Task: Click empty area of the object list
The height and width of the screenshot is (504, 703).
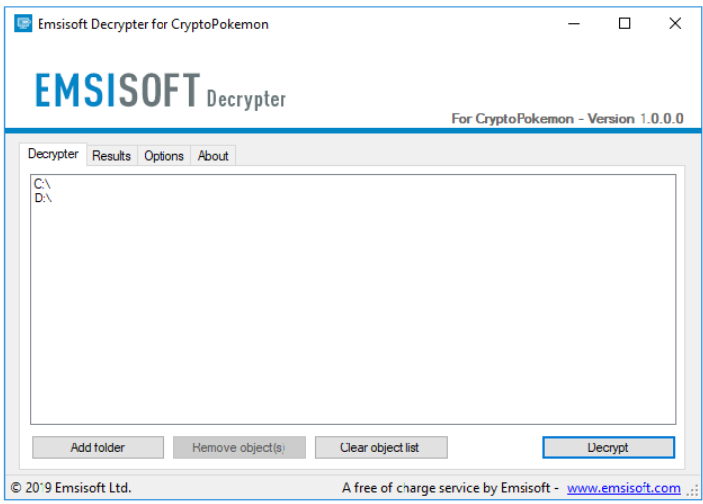Action: click(353, 314)
